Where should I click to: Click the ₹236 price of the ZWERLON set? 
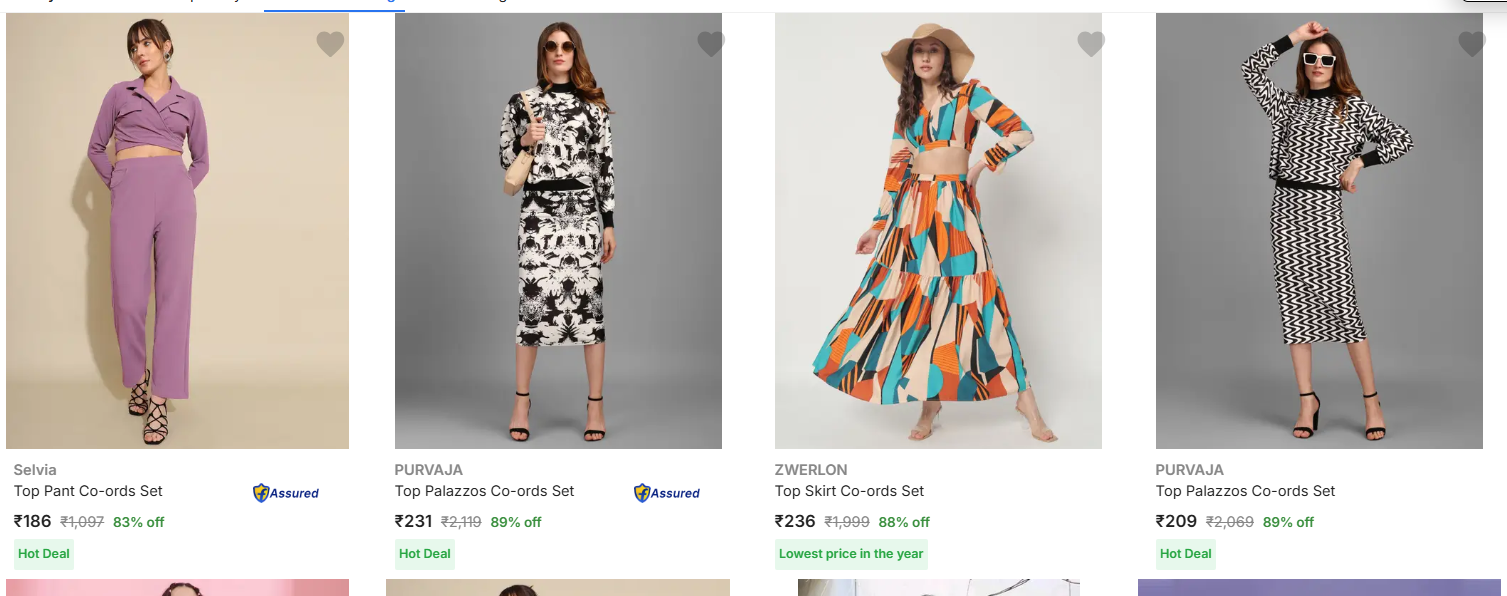795,521
